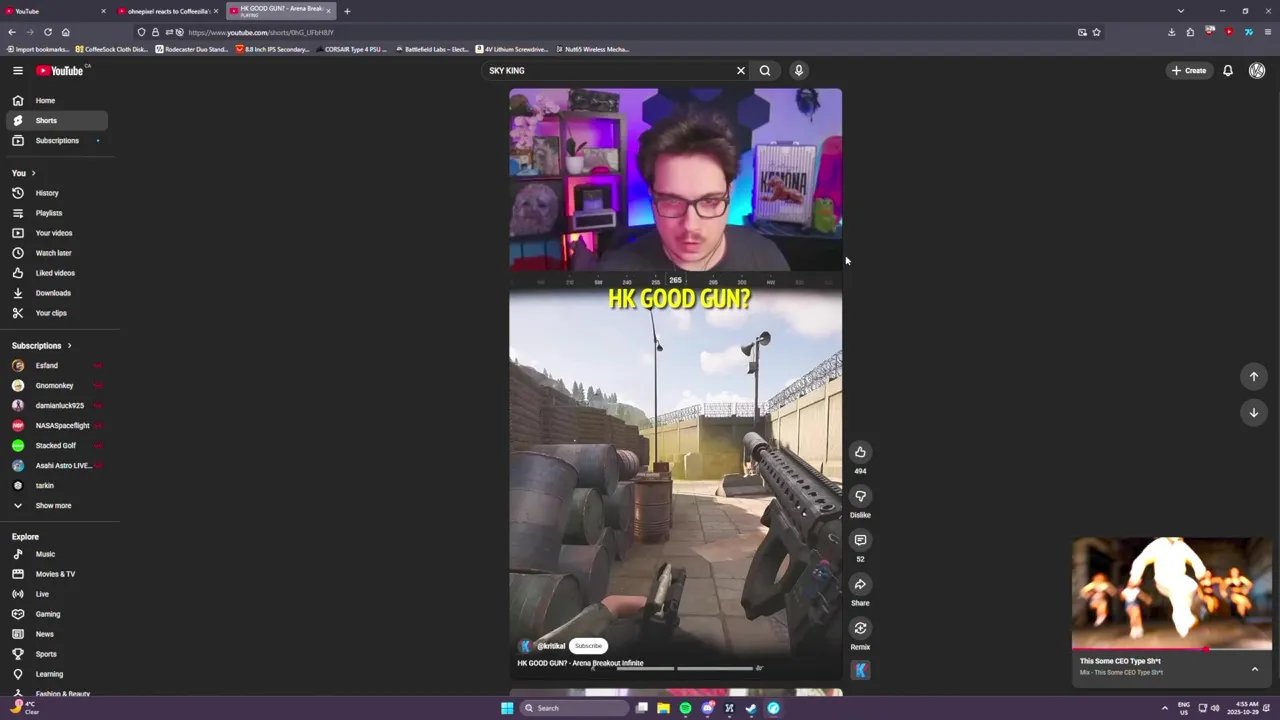Image resolution: width=1280 pixels, height=720 pixels.
Task: Open the Short's sound source thumbnail
Action: (x=860, y=670)
